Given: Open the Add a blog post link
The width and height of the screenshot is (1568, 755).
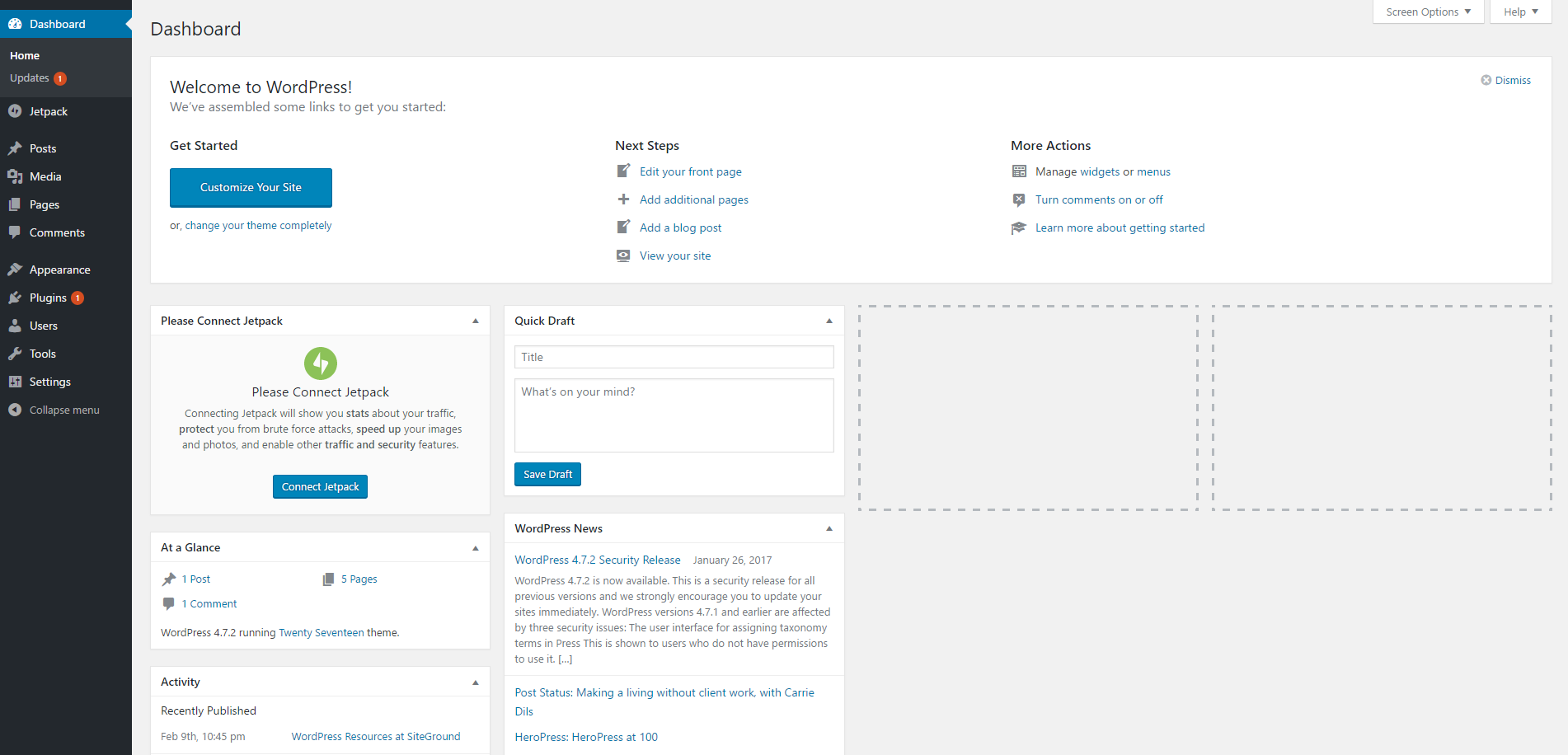Looking at the screenshot, I should tap(681, 227).
